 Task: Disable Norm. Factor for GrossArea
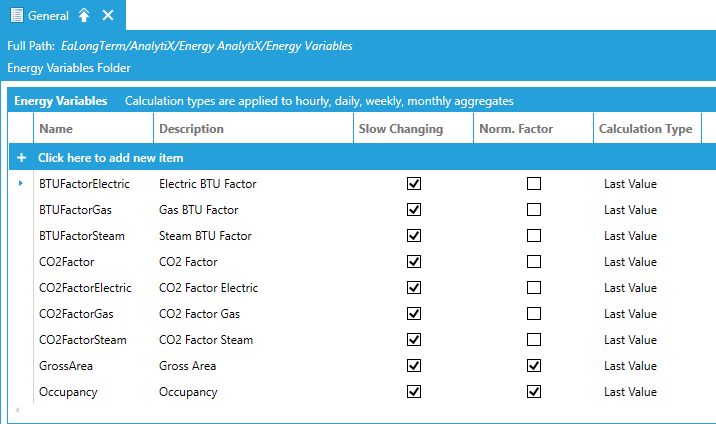click(x=534, y=366)
